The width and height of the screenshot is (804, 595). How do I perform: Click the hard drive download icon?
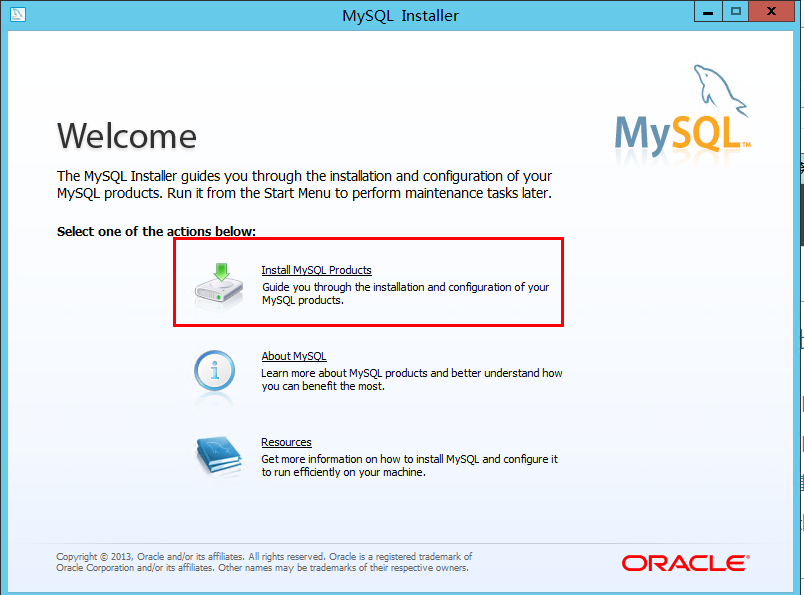219,287
